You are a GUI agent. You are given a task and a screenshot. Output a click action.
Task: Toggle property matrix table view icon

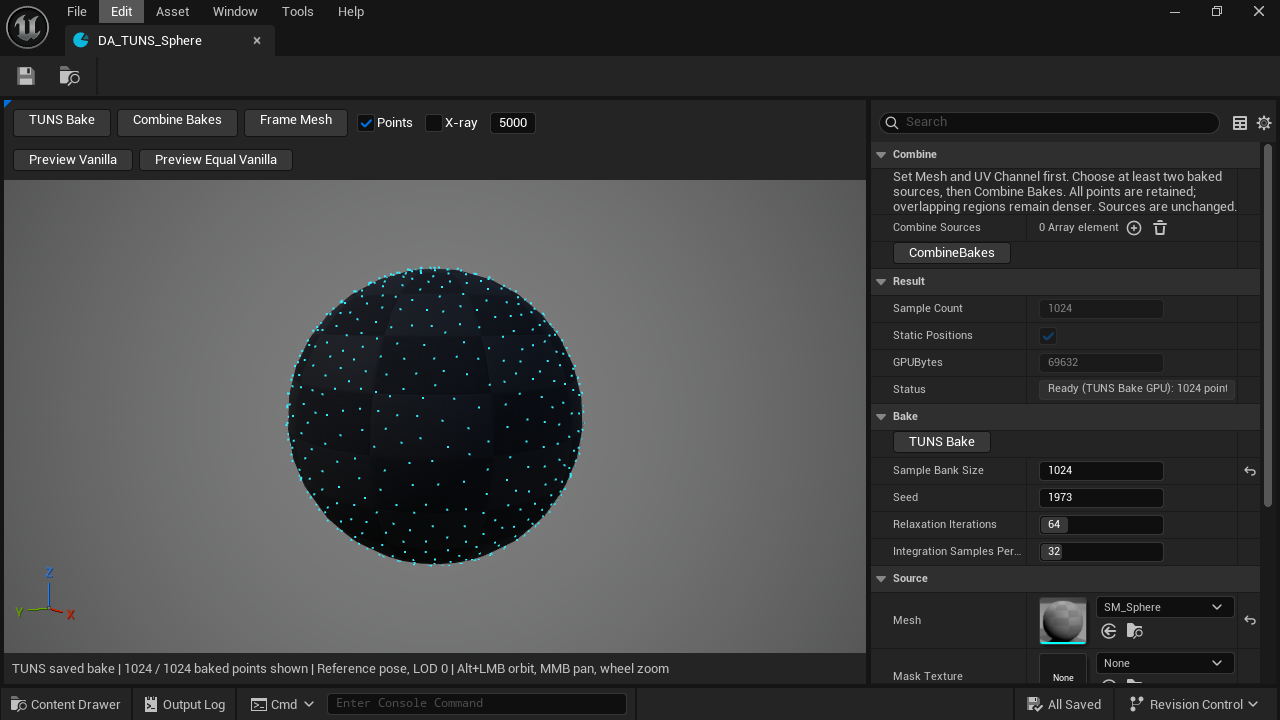(1240, 123)
